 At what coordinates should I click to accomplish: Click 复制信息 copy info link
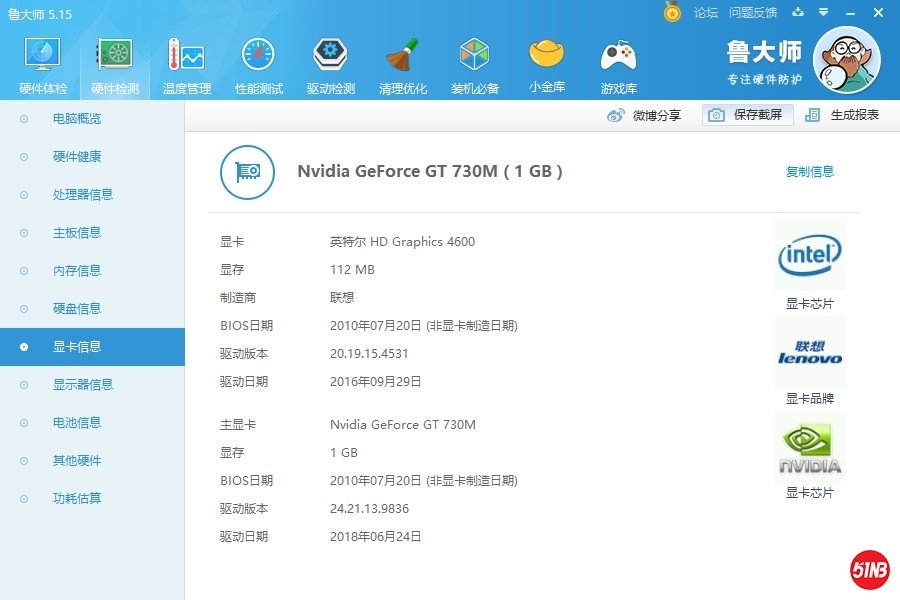point(809,172)
